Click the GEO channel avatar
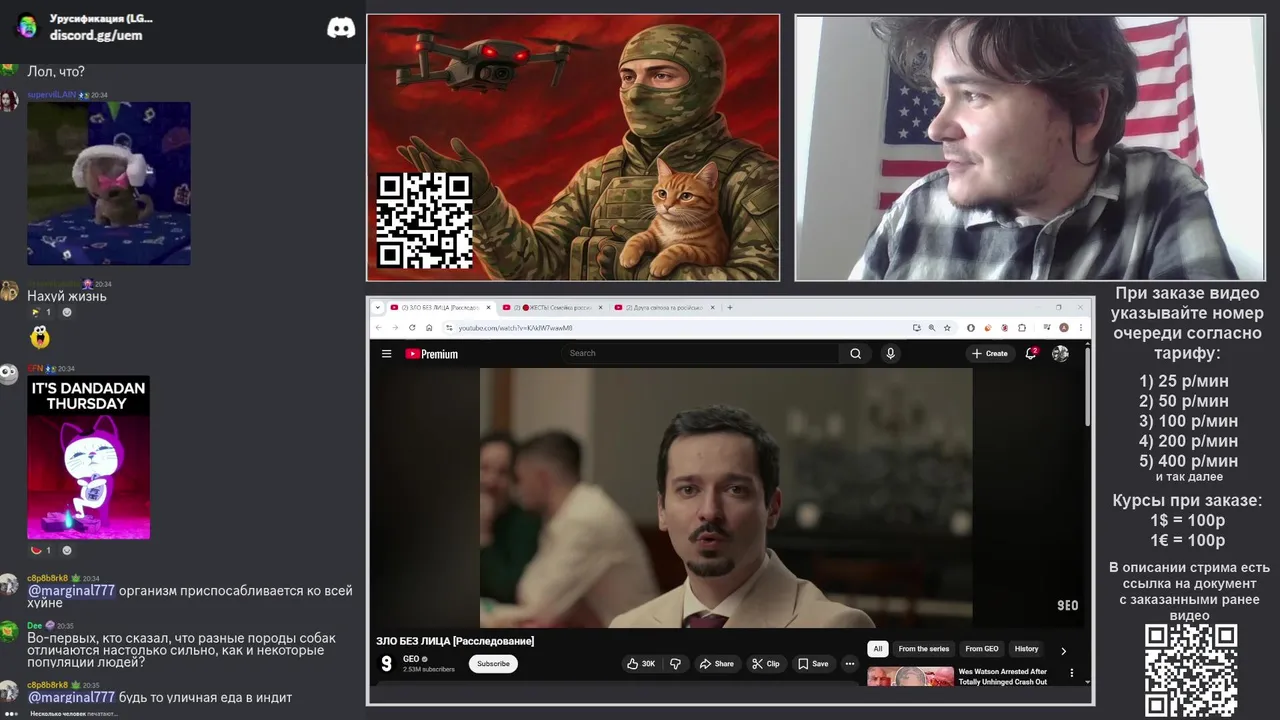Image resolution: width=1280 pixels, height=720 pixels. click(386, 663)
